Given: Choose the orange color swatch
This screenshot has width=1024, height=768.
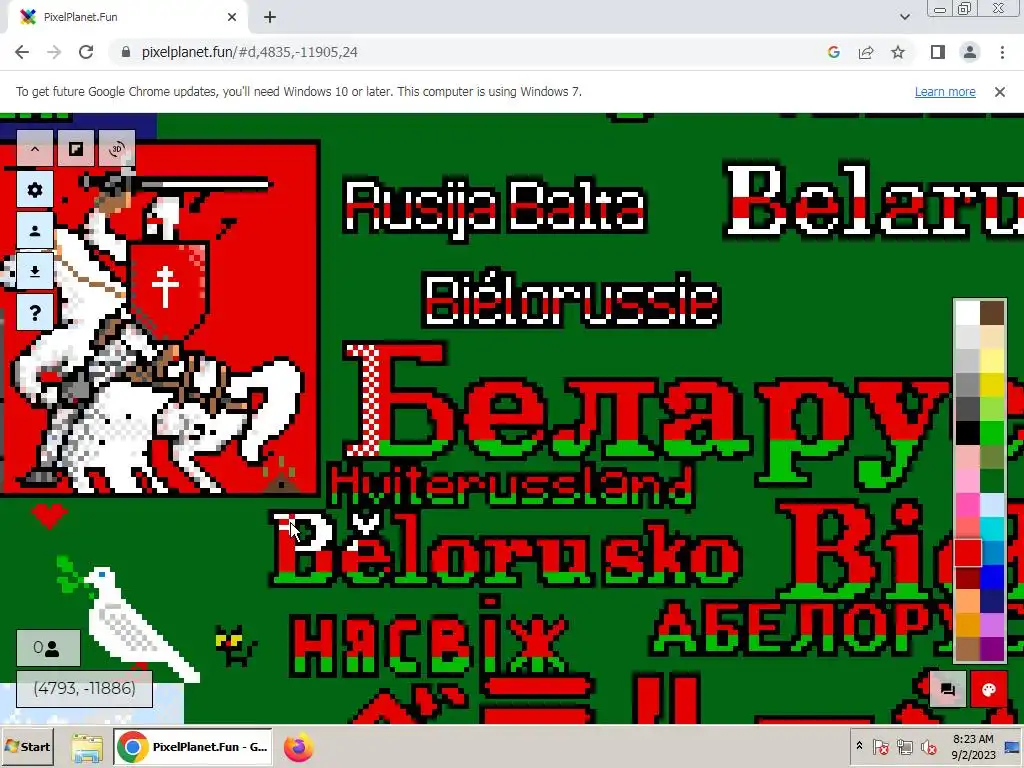Looking at the screenshot, I should pyautogui.click(x=968, y=625).
